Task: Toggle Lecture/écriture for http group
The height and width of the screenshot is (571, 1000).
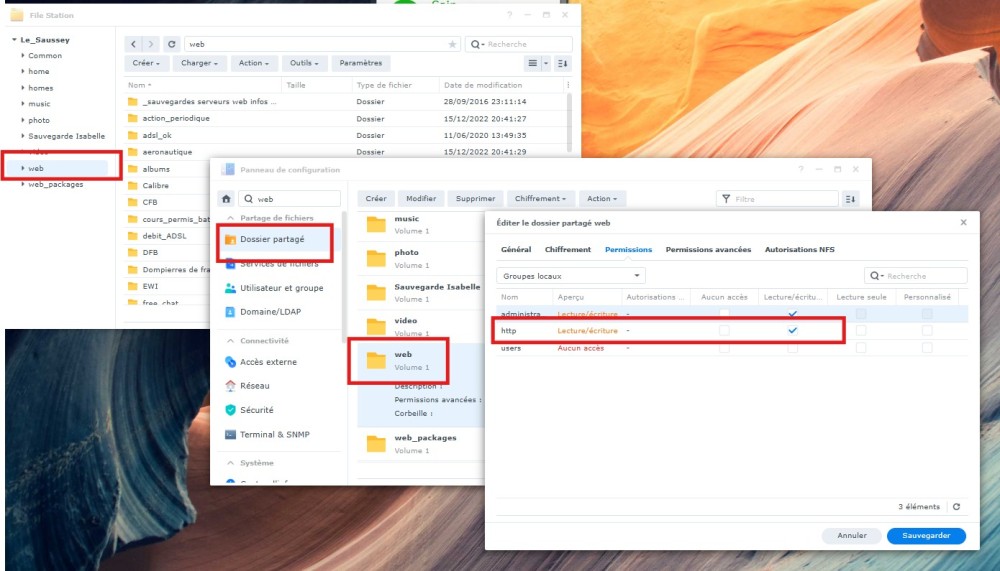Action: 792,330
